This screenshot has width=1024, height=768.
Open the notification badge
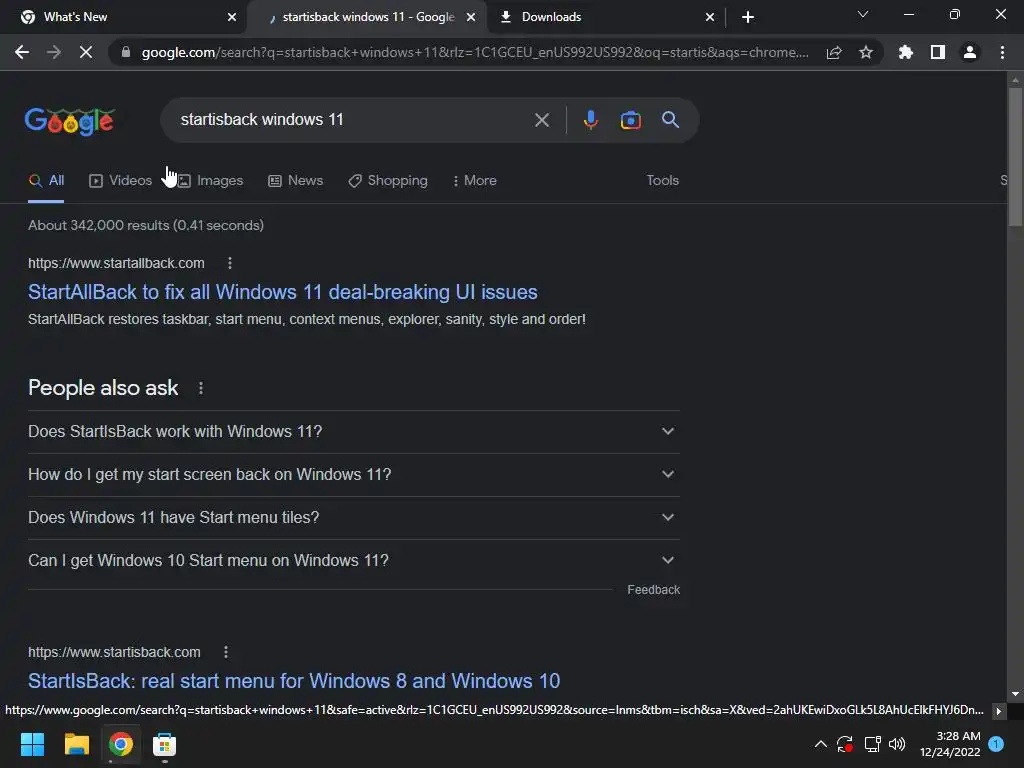pyautogui.click(x=996, y=744)
